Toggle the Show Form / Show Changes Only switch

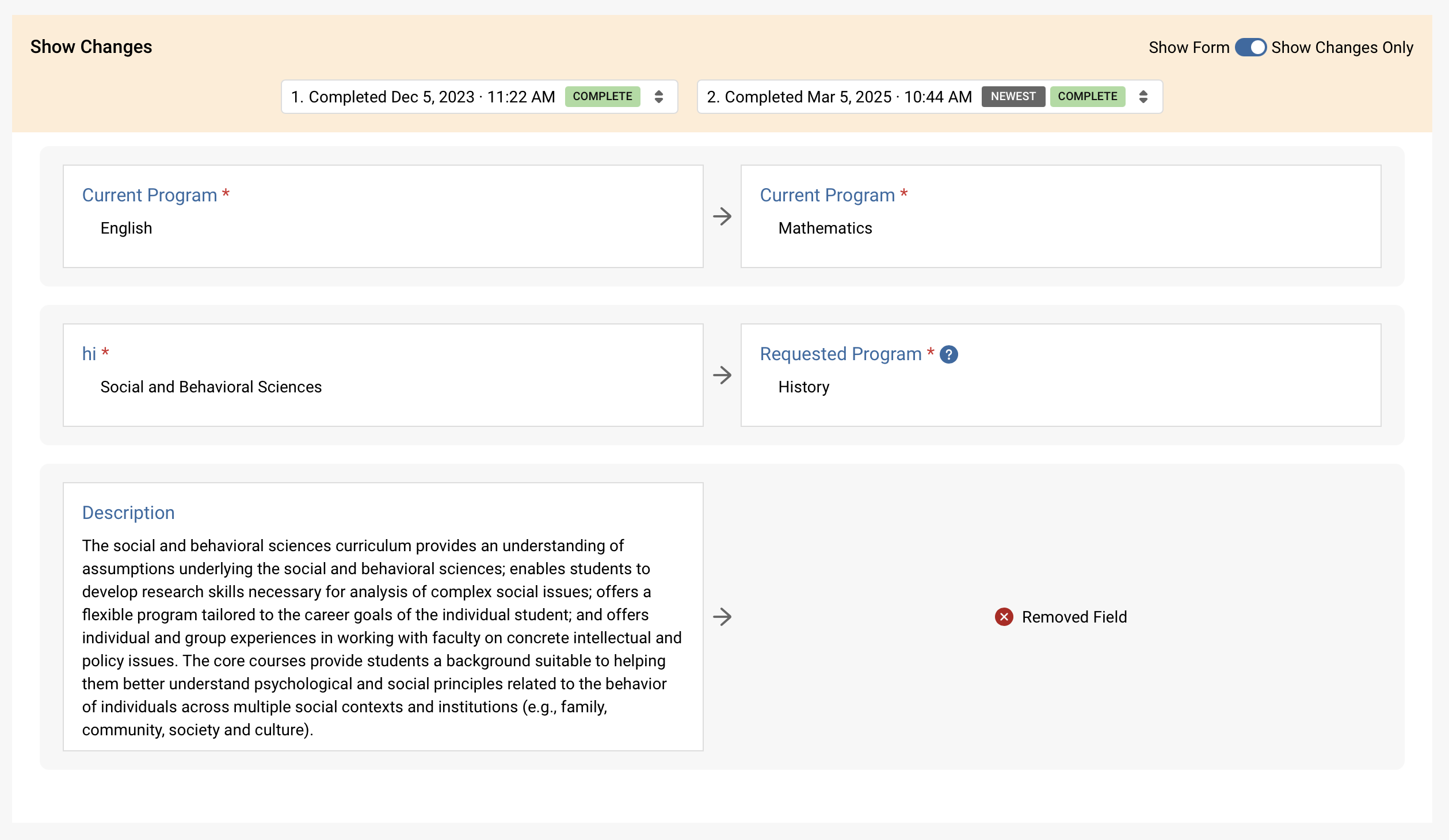pyautogui.click(x=1250, y=47)
